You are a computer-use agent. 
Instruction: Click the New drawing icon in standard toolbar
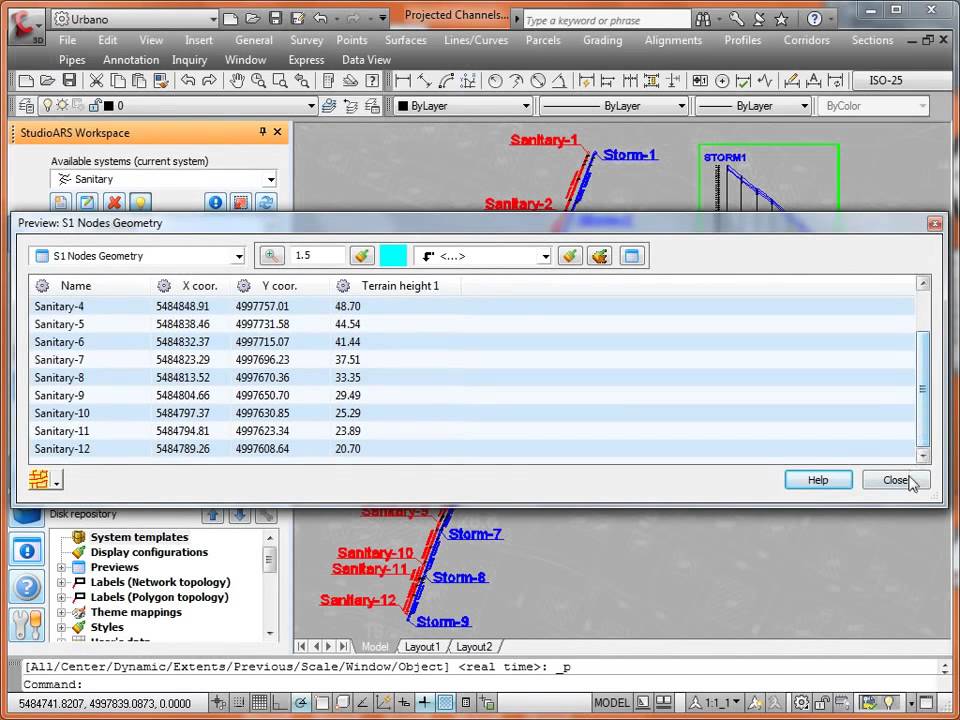tap(26, 80)
